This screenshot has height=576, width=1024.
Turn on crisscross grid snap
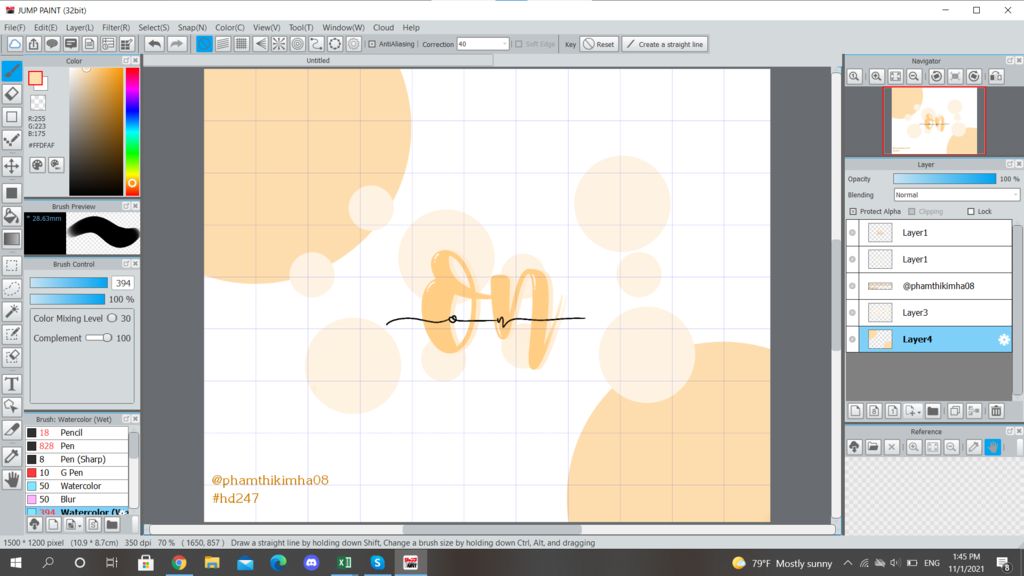[x=241, y=44]
